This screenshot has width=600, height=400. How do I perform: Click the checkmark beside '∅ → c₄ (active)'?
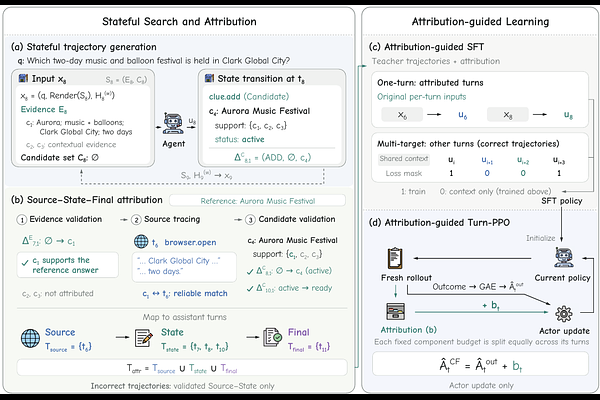pos(250,271)
